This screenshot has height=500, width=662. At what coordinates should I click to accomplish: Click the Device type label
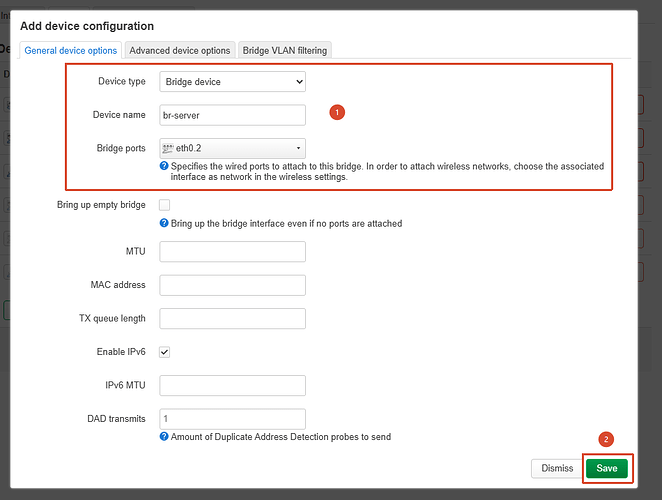pyautogui.click(x=122, y=81)
